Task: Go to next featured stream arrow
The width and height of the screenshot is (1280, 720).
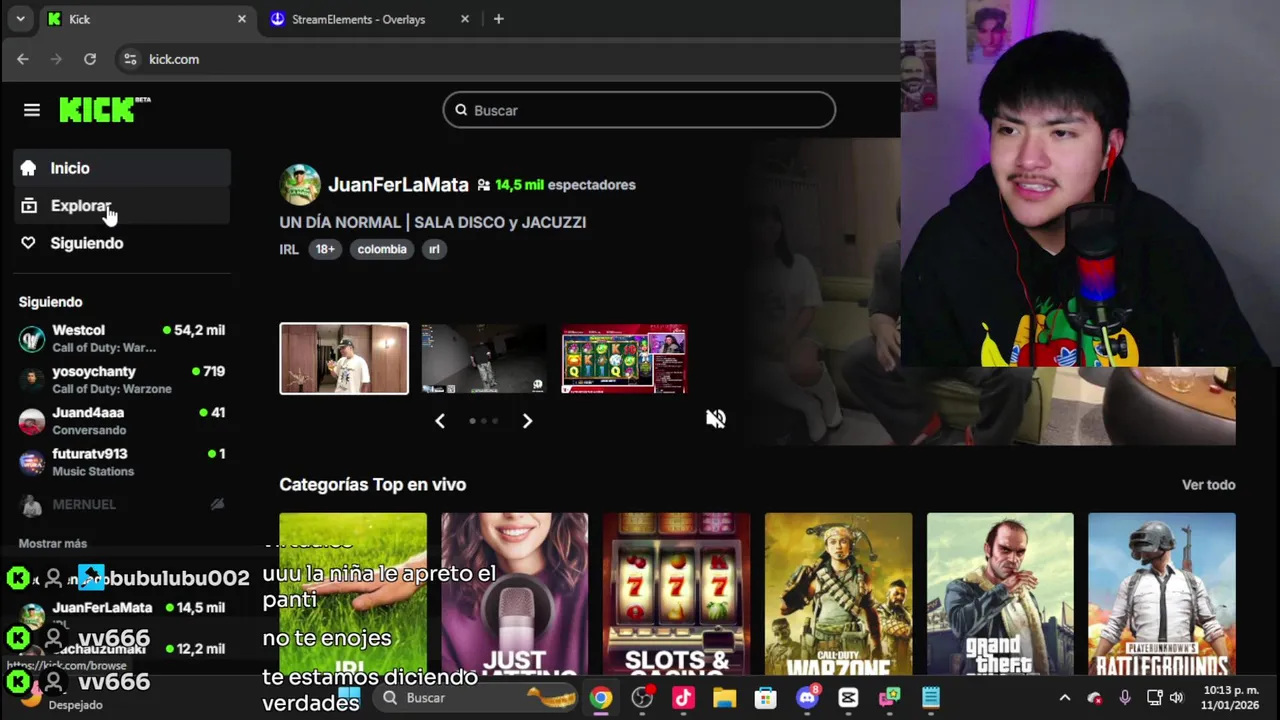Action: coord(527,421)
